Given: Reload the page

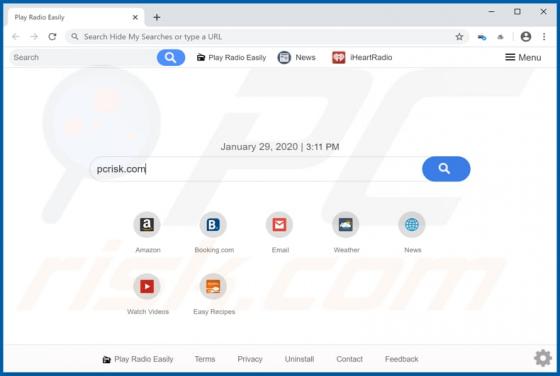Looking at the screenshot, I should [52, 36].
